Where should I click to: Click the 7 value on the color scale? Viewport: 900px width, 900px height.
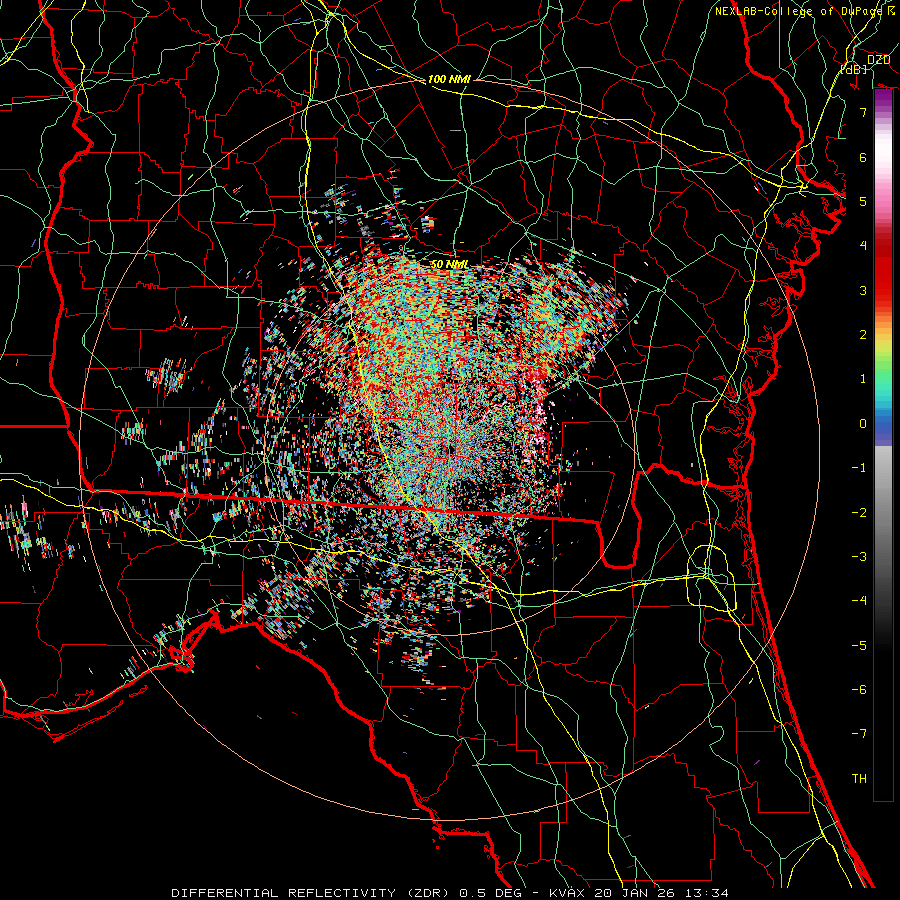tap(863, 112)
